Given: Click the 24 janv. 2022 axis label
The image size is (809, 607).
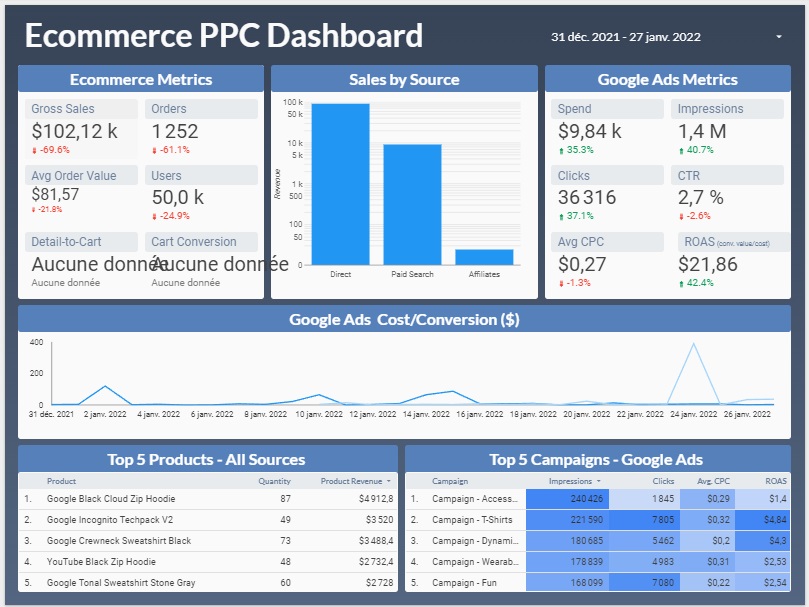Looking at the screenshot, I should click(693, 414).
